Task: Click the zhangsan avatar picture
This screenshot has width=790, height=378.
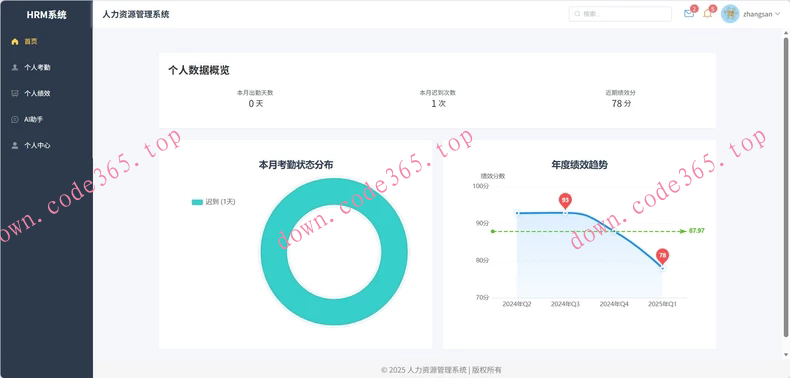Action: click(x=730, y=14)
